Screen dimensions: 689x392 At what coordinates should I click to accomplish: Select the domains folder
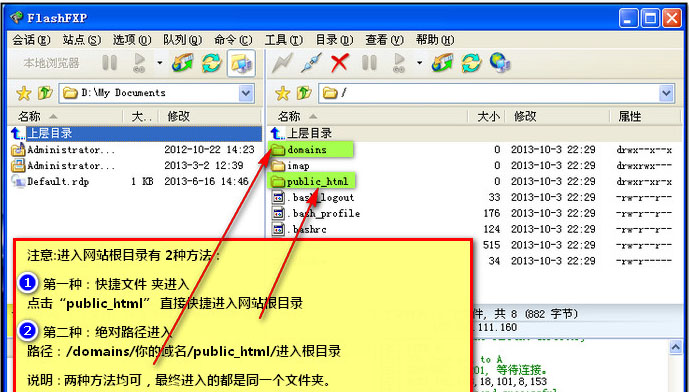click(x=310, y=149)
